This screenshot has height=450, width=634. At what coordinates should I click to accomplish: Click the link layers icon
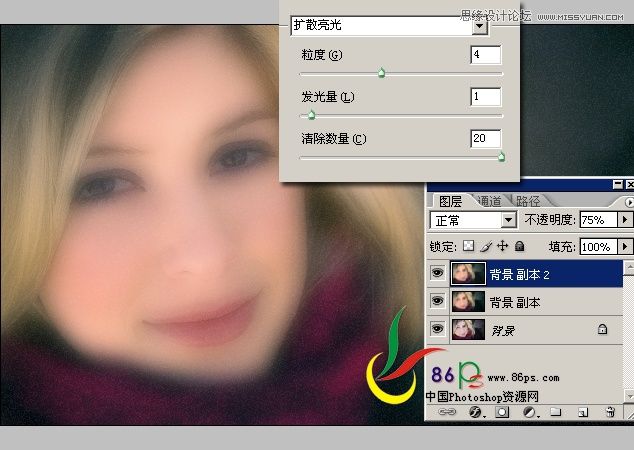(447, 412)
